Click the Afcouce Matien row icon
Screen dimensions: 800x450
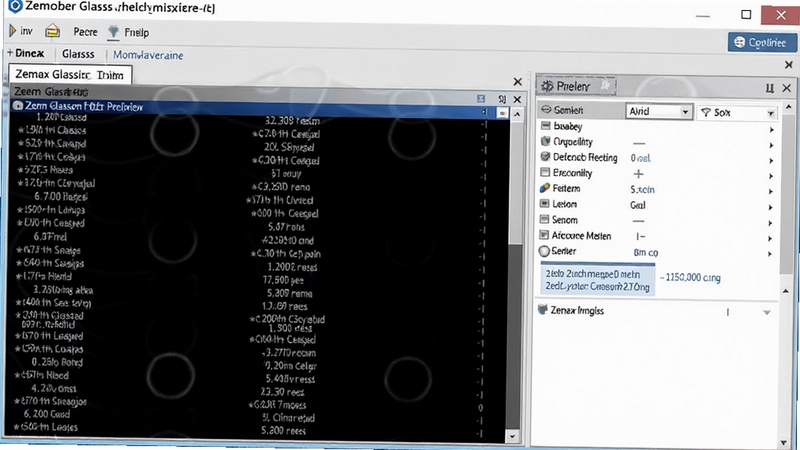544,235
